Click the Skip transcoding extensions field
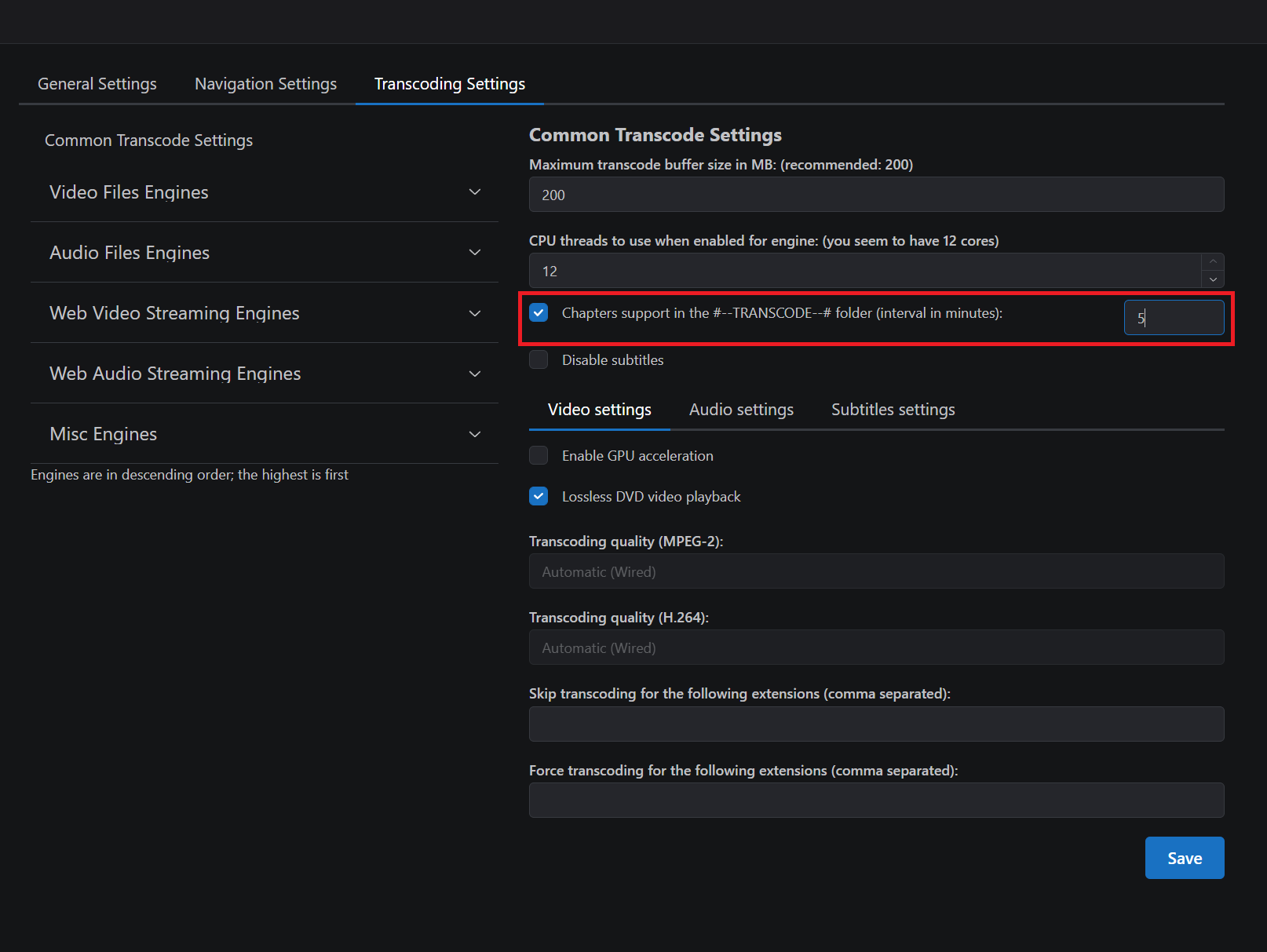Screen dimensions: 1267x952 pyautogui.click(x=876, y=724)
